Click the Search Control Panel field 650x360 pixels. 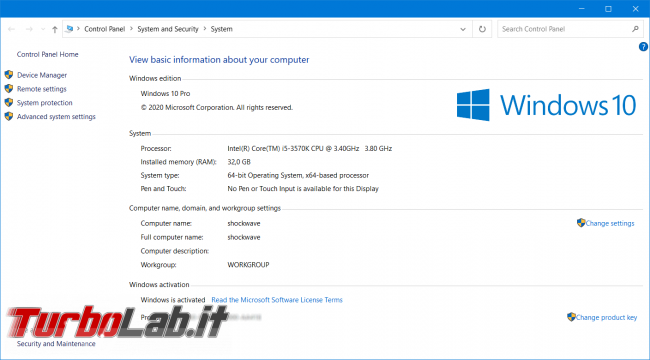pos(570,29)
